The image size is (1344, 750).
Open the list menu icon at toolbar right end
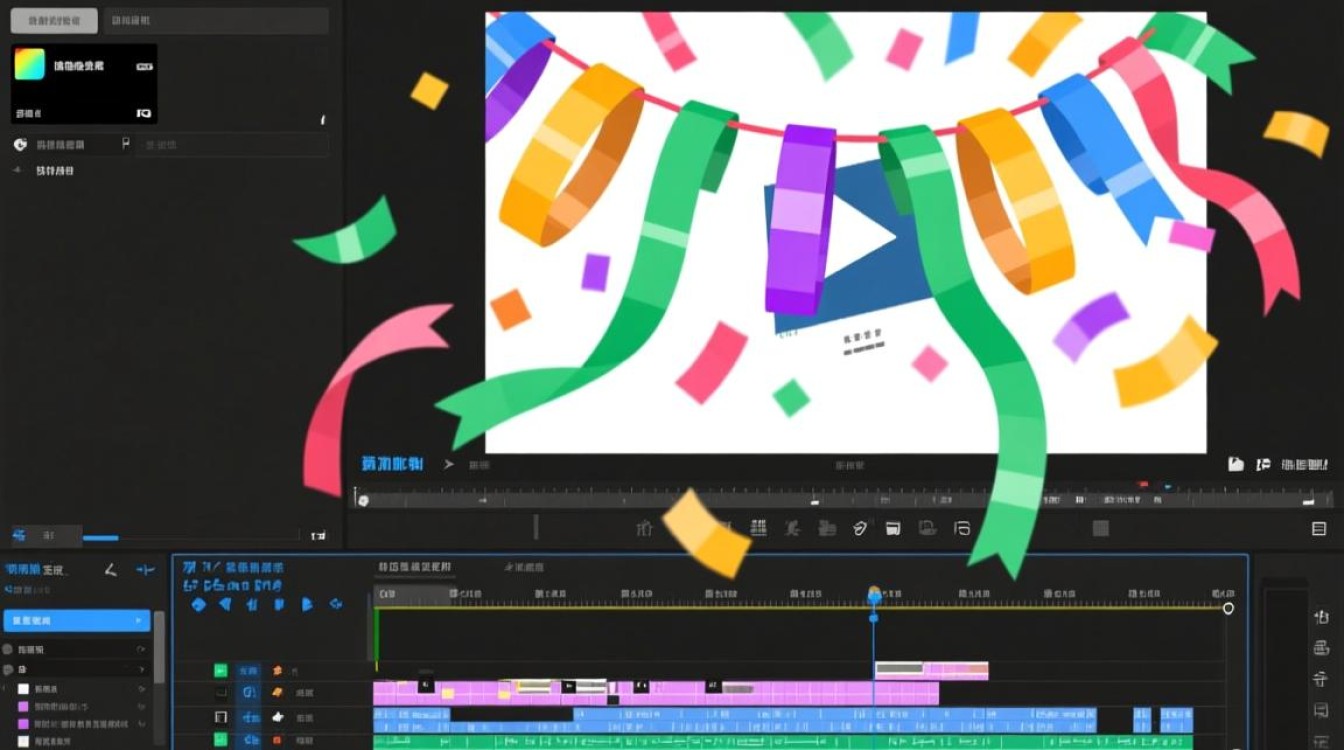tap(1319, 528)
